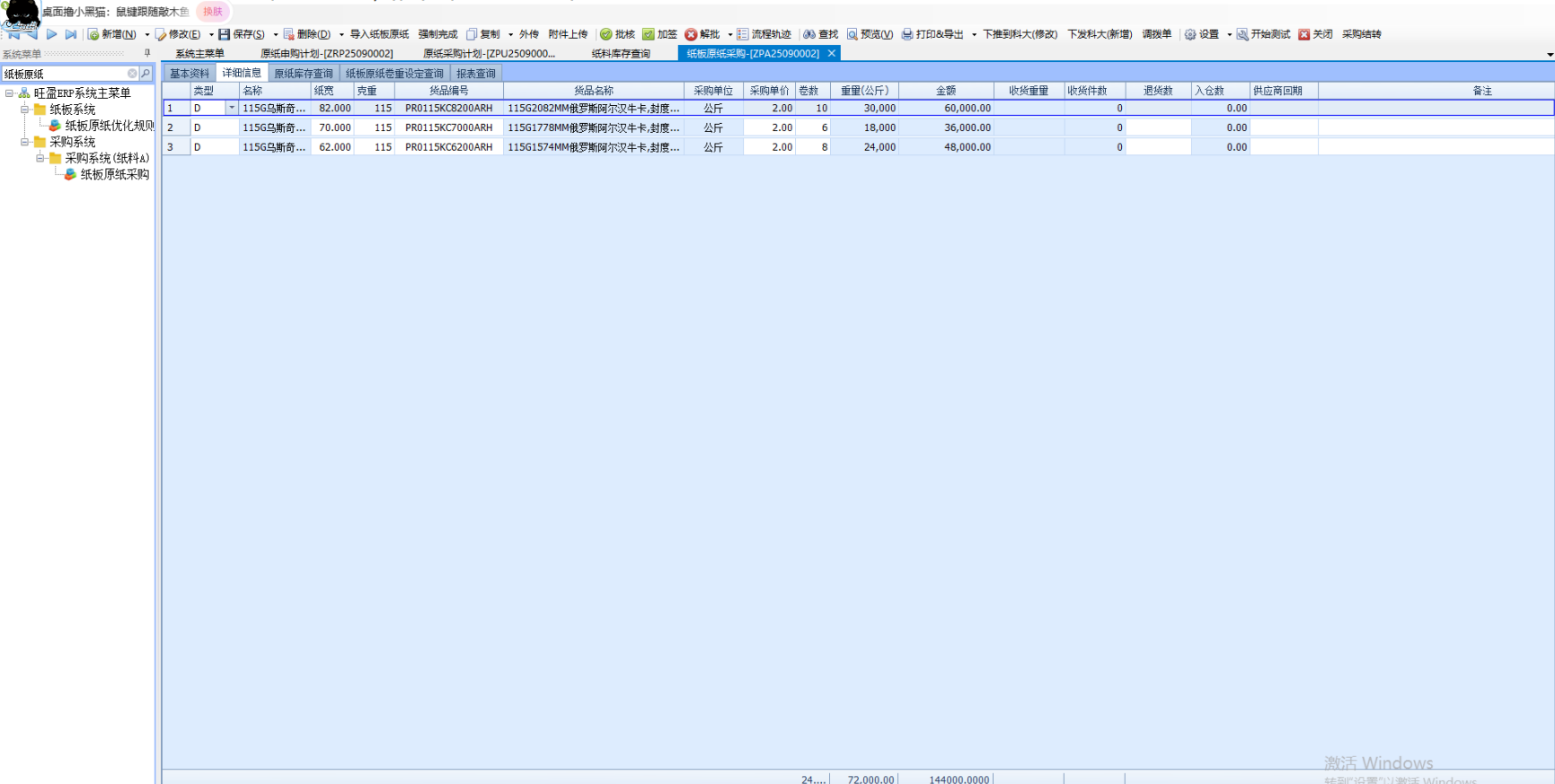1555x784 pixels.
Task: Open the 报表查询 sub-tab
Action: [x=476, y=74]
